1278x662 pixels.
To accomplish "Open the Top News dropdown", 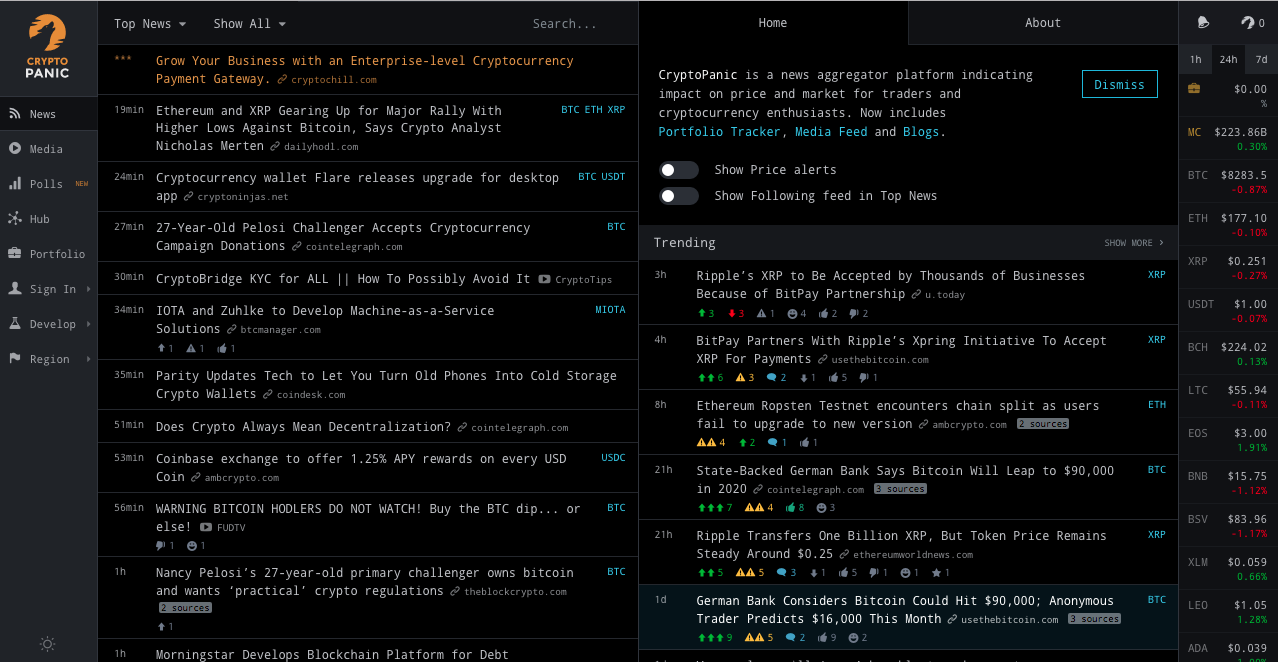I will pos(150,24).
